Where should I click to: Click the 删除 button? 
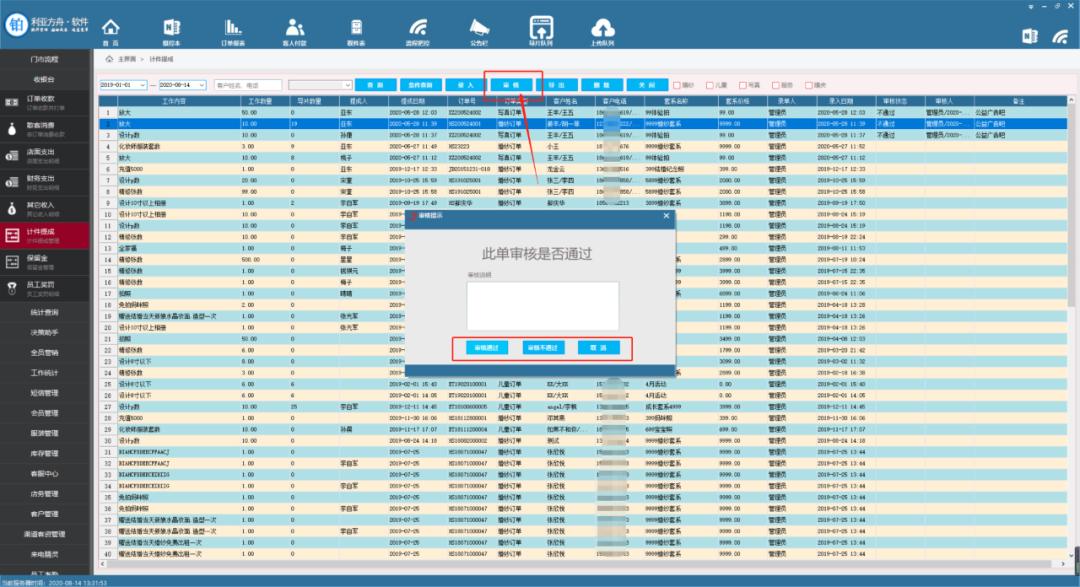602,85
